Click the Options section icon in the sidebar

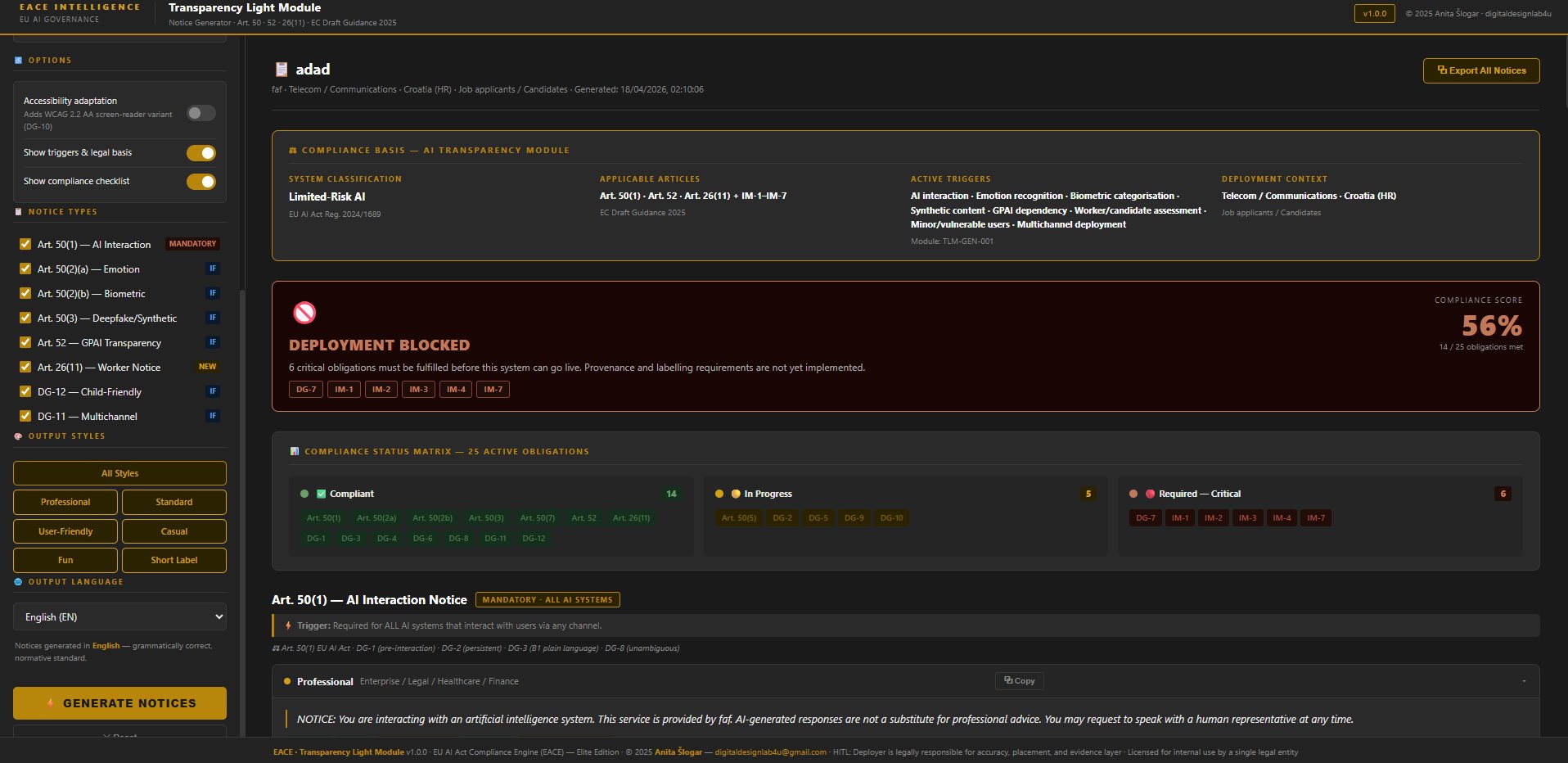pos(18,60)
